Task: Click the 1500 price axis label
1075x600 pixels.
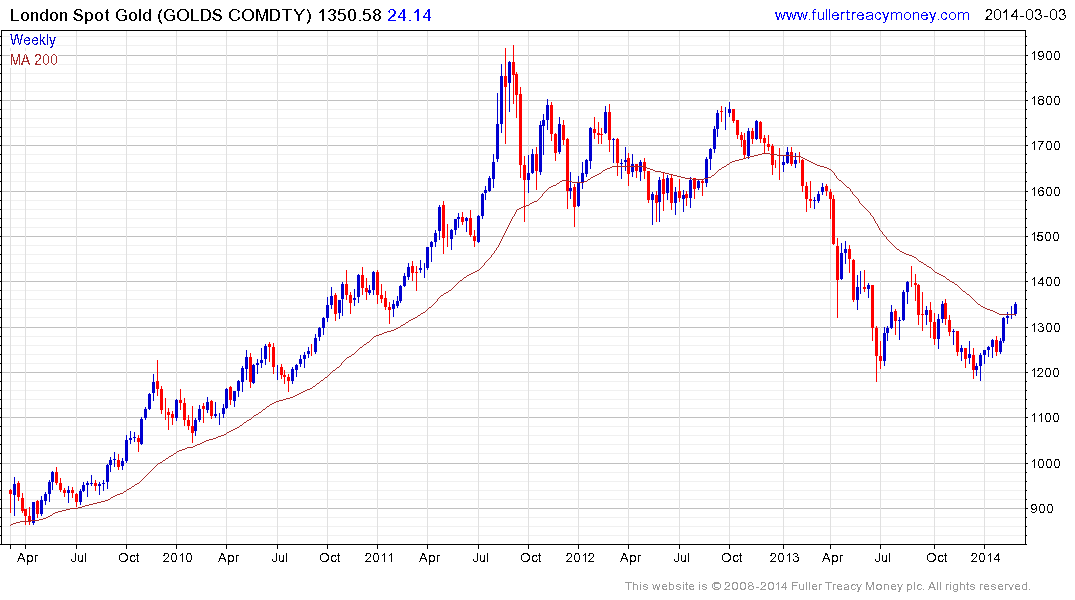Action: pos(1046,237)
